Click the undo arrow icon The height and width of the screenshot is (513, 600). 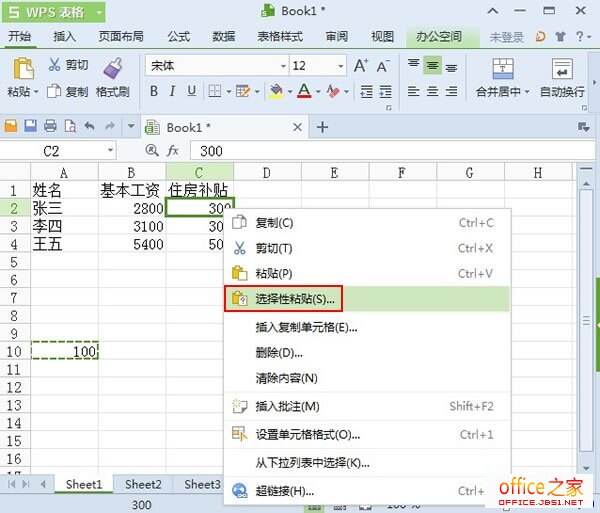90,126
